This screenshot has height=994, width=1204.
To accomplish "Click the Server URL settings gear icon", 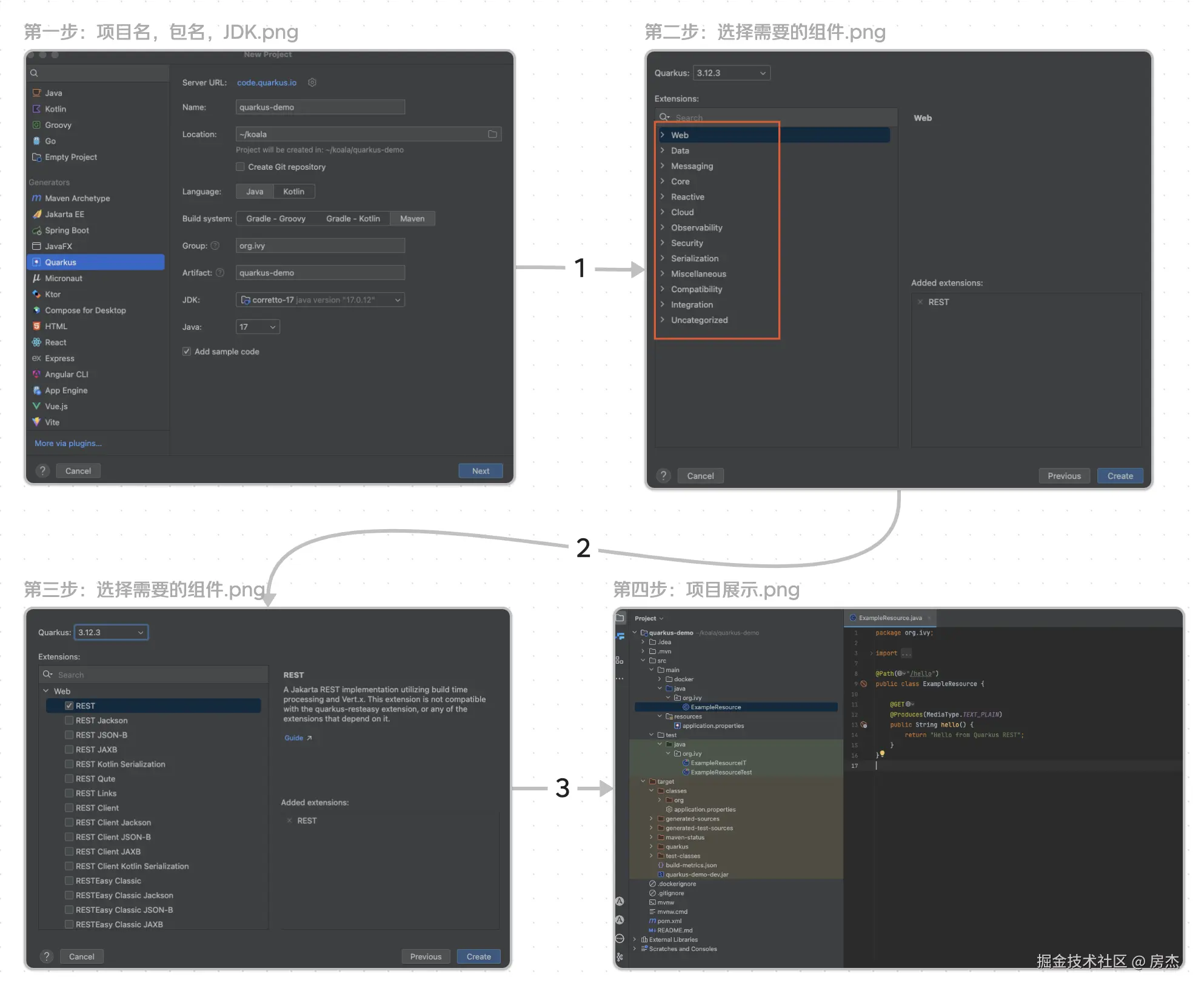I will [312, 82].
